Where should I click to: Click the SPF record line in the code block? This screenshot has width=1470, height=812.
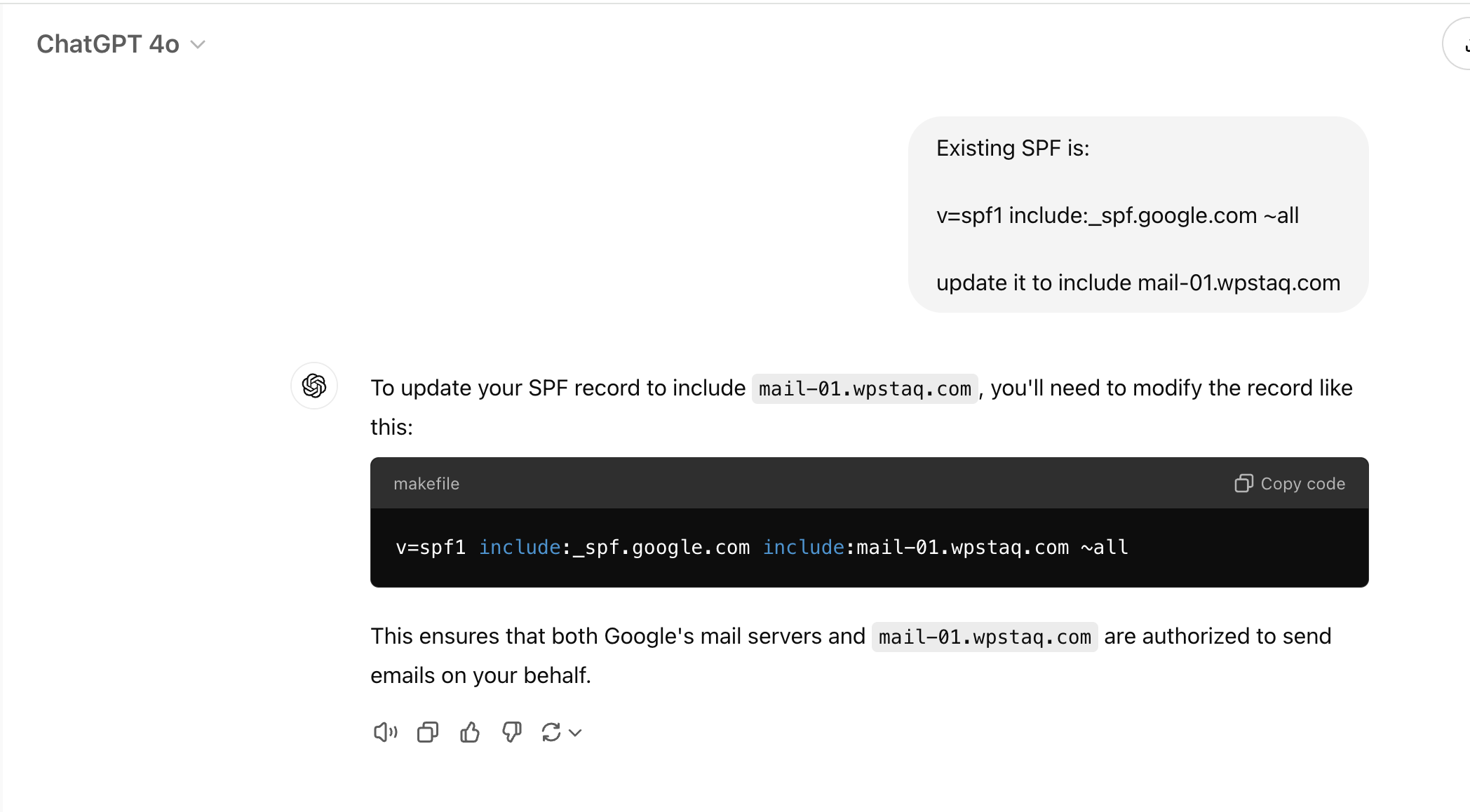[x=762, y=548]
